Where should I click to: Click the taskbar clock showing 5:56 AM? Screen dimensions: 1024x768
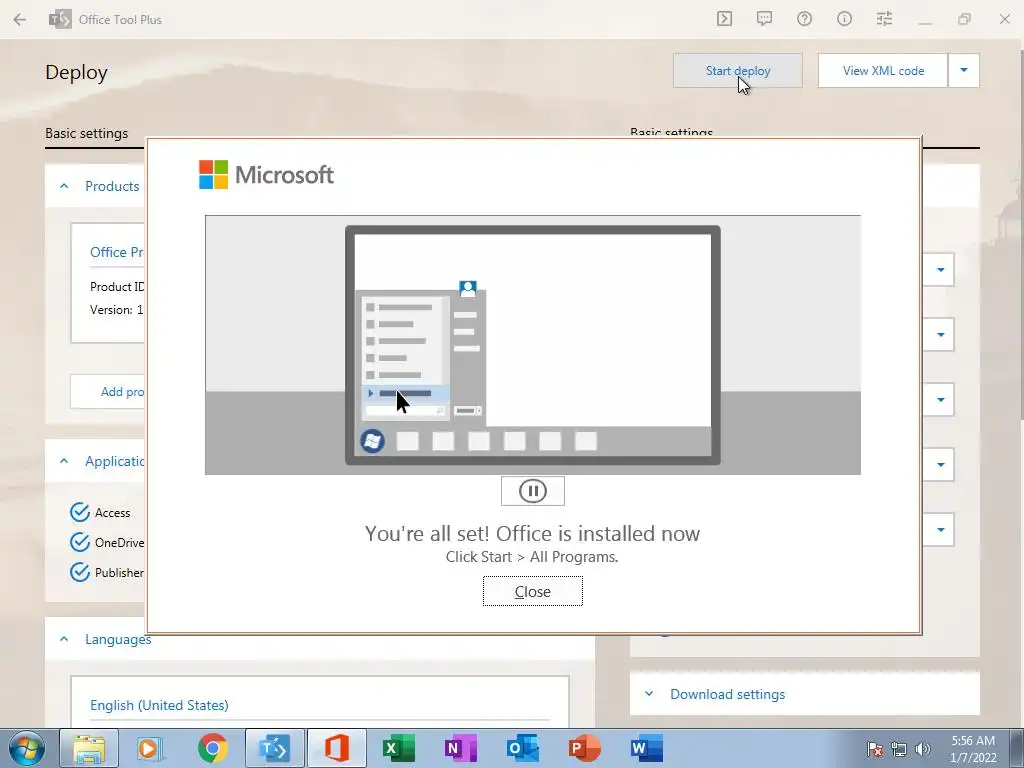973,749
